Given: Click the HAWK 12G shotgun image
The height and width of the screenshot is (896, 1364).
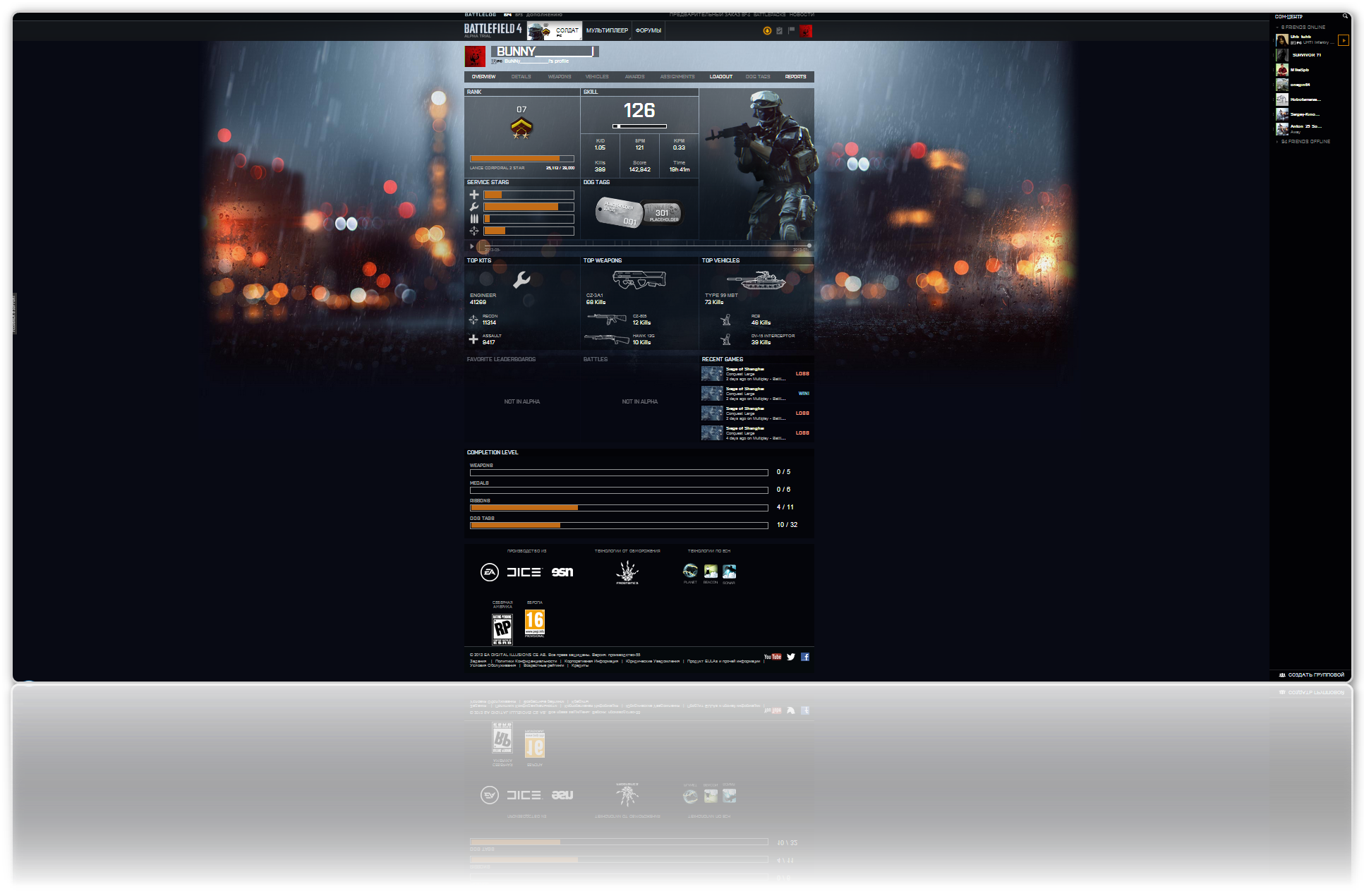Looking at the screenshot, I should [x=607, y=339].
